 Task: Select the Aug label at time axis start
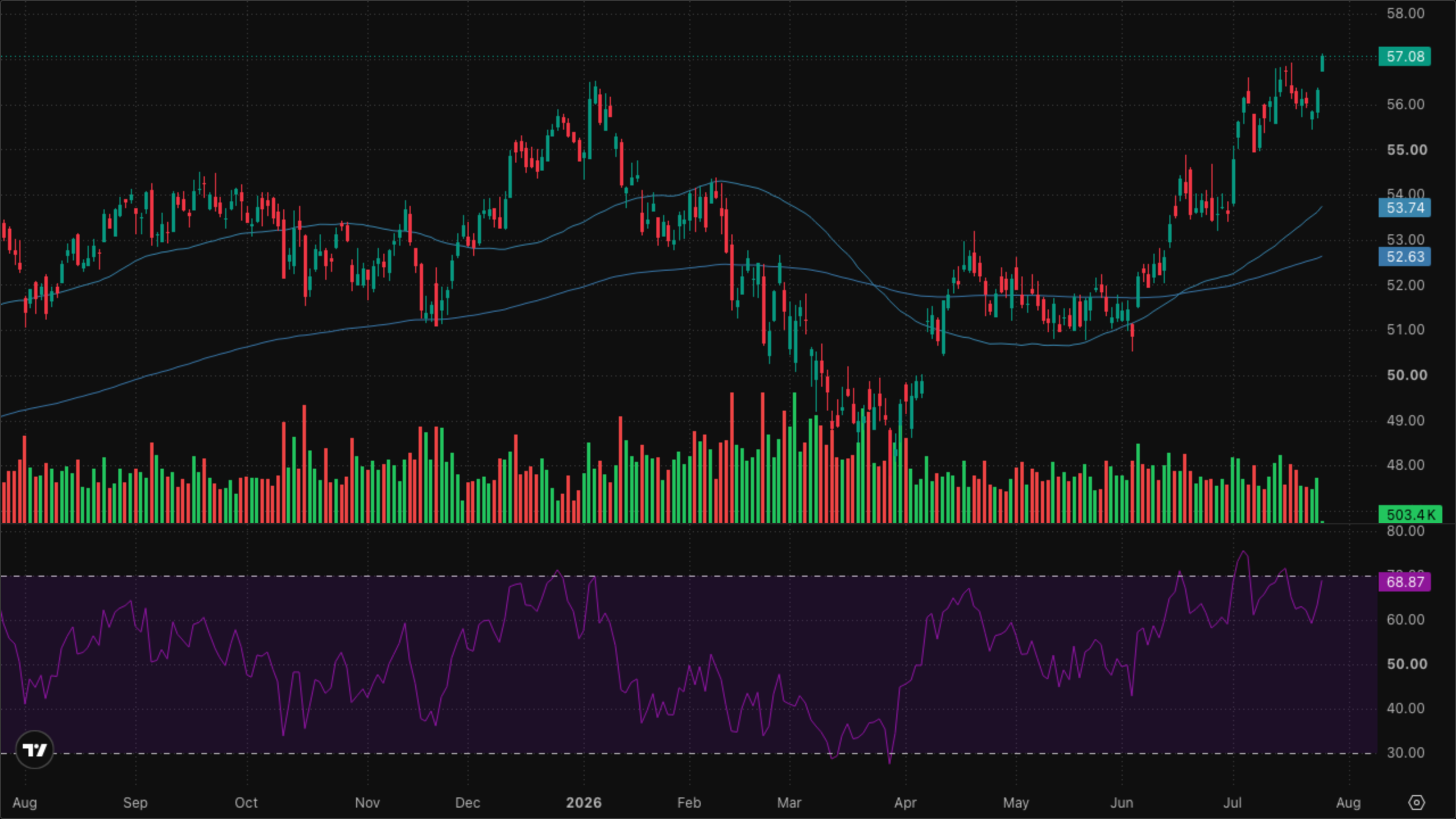24,803
